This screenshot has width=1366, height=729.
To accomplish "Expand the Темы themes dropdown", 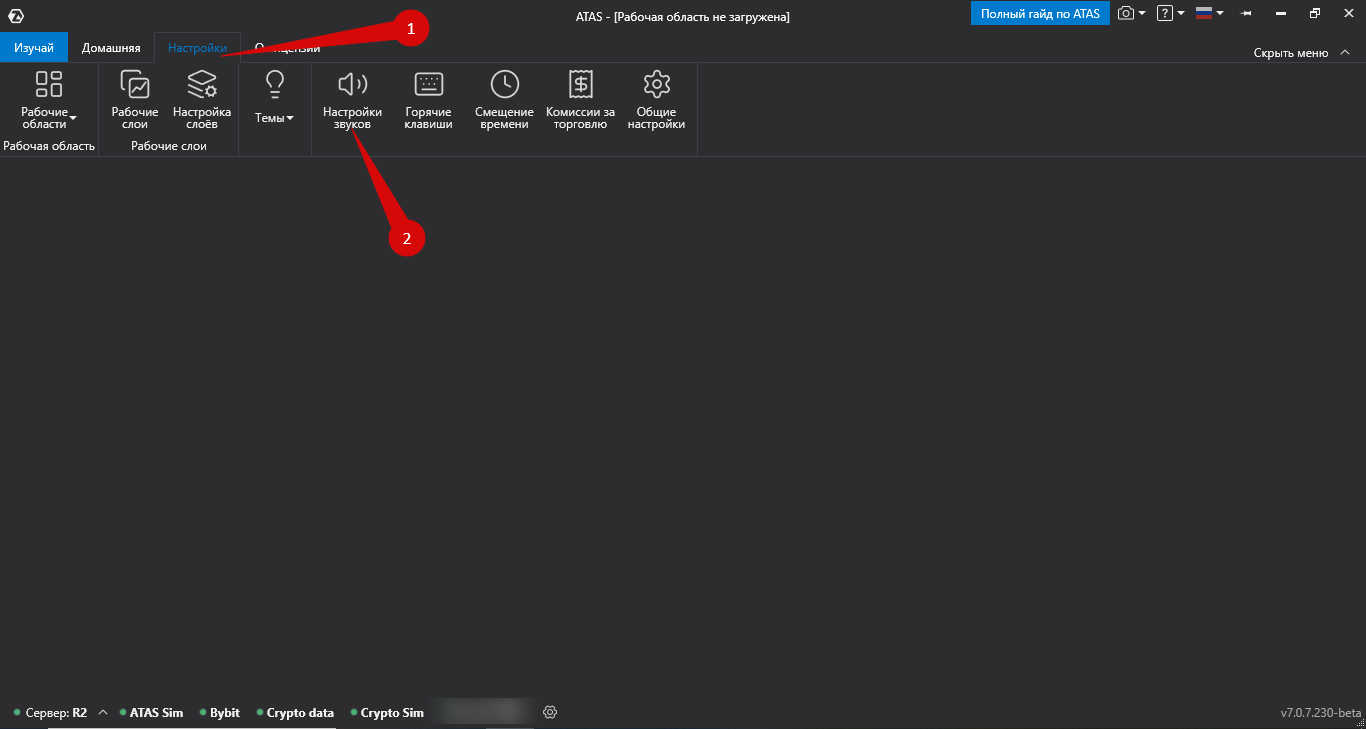I will pyautogui.click(x=274, y=98).
